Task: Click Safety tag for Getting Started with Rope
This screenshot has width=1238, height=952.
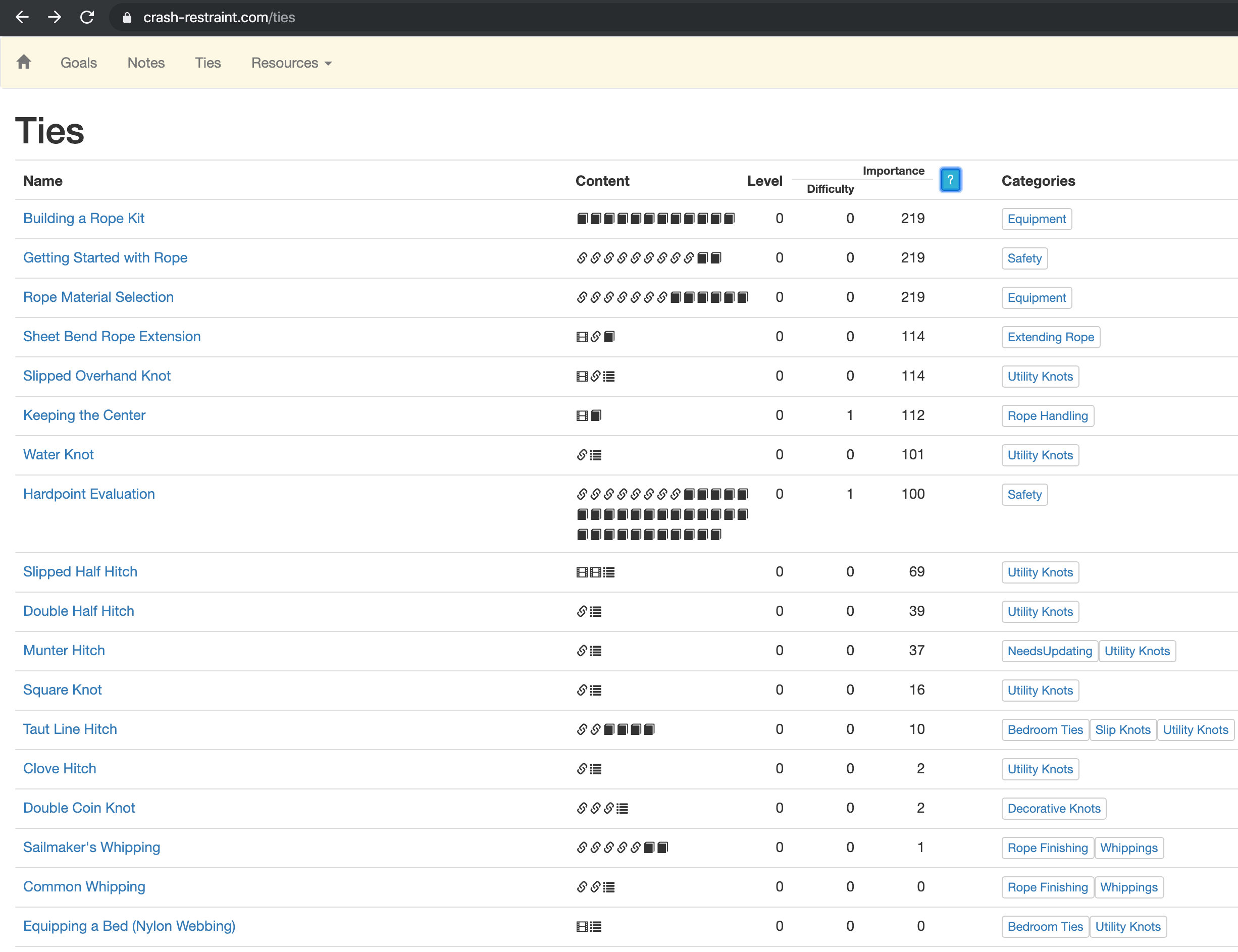Action: 1025,258
